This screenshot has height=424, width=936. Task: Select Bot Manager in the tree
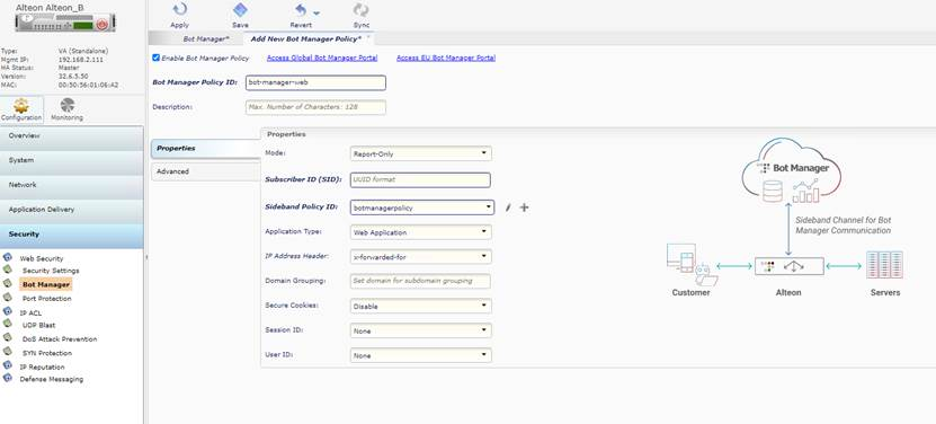pos(46,285)
